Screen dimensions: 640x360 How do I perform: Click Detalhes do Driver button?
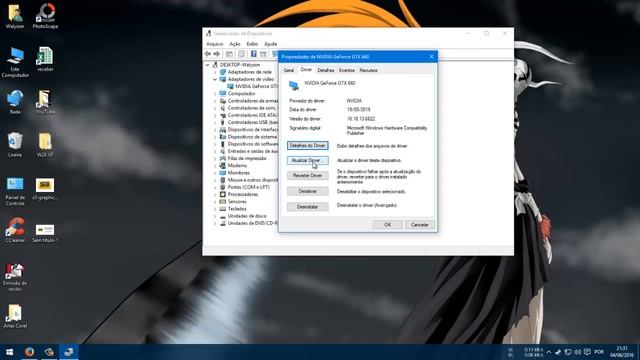tap(307, 146)
